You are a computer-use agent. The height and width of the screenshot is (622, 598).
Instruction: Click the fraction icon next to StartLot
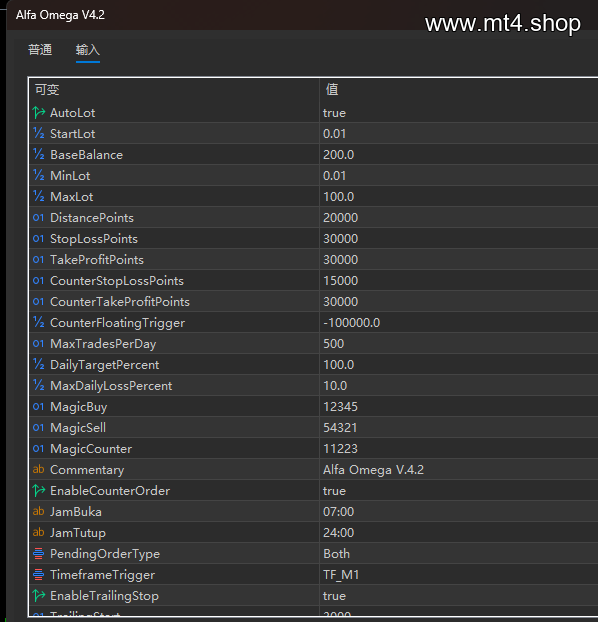38,133
